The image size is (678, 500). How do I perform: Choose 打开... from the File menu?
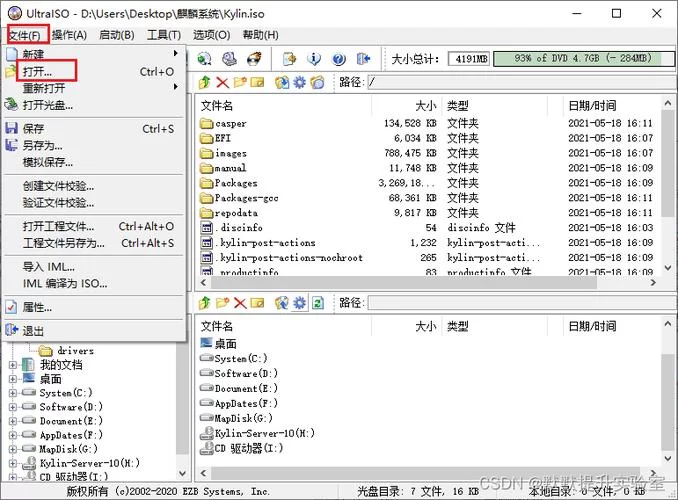click(x=94, y=71)
